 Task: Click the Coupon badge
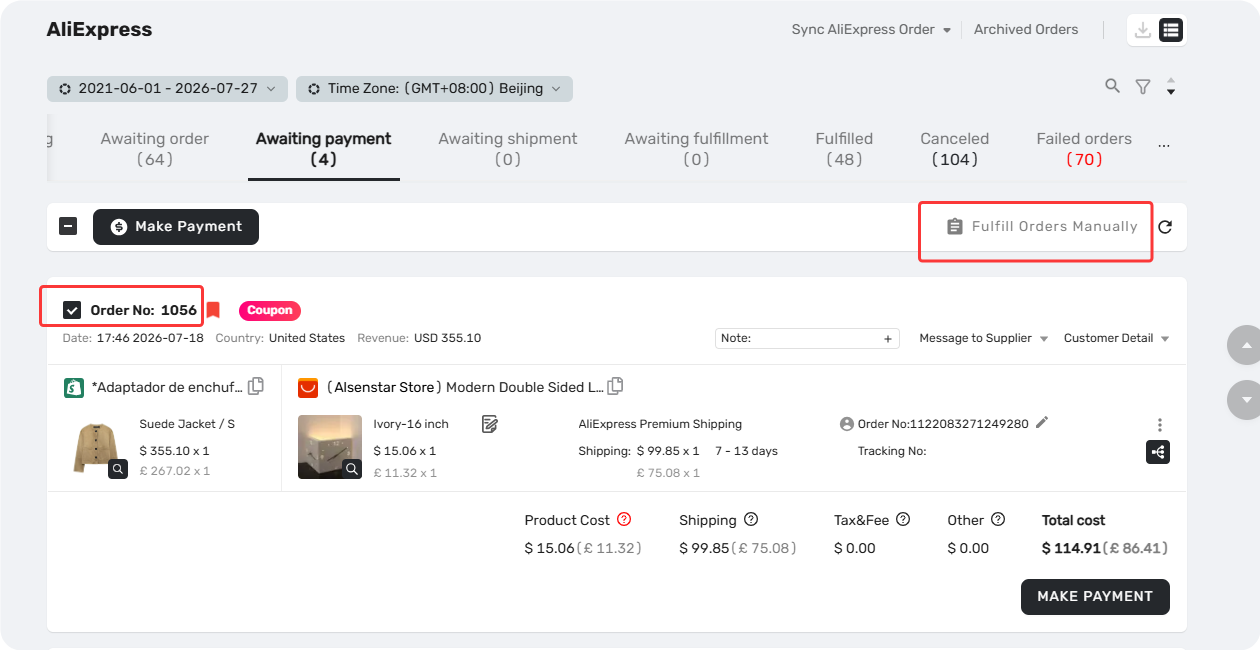[x=270, y=311]
